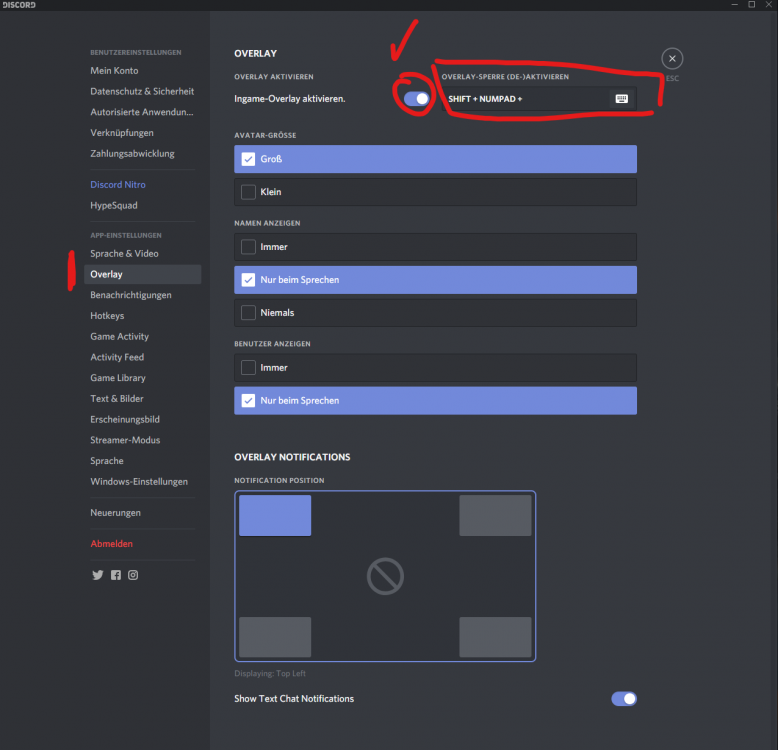The height and width of the screenshot is (750, 778).
Task: Set notification position to top left
Action: (275, 515)
